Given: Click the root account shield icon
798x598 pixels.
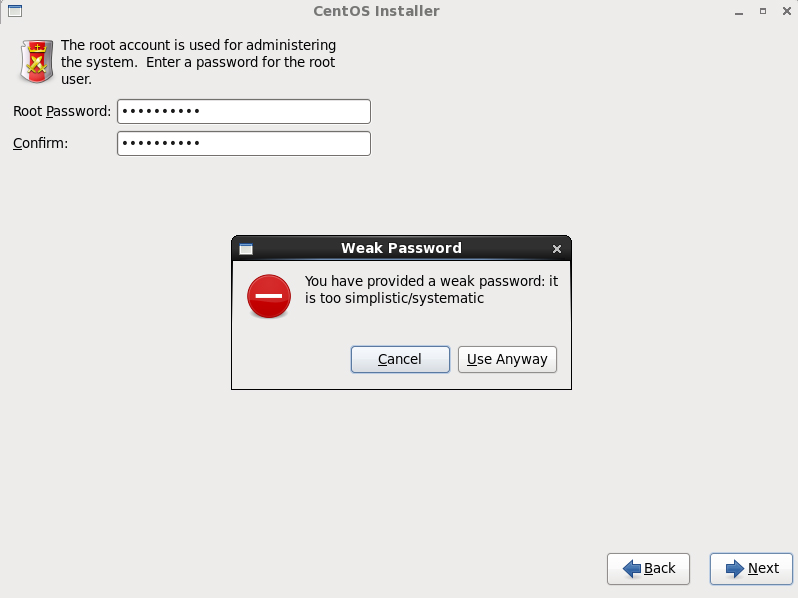Looking at the screenshot, I should pyautogui.click(x=37, y=62).
